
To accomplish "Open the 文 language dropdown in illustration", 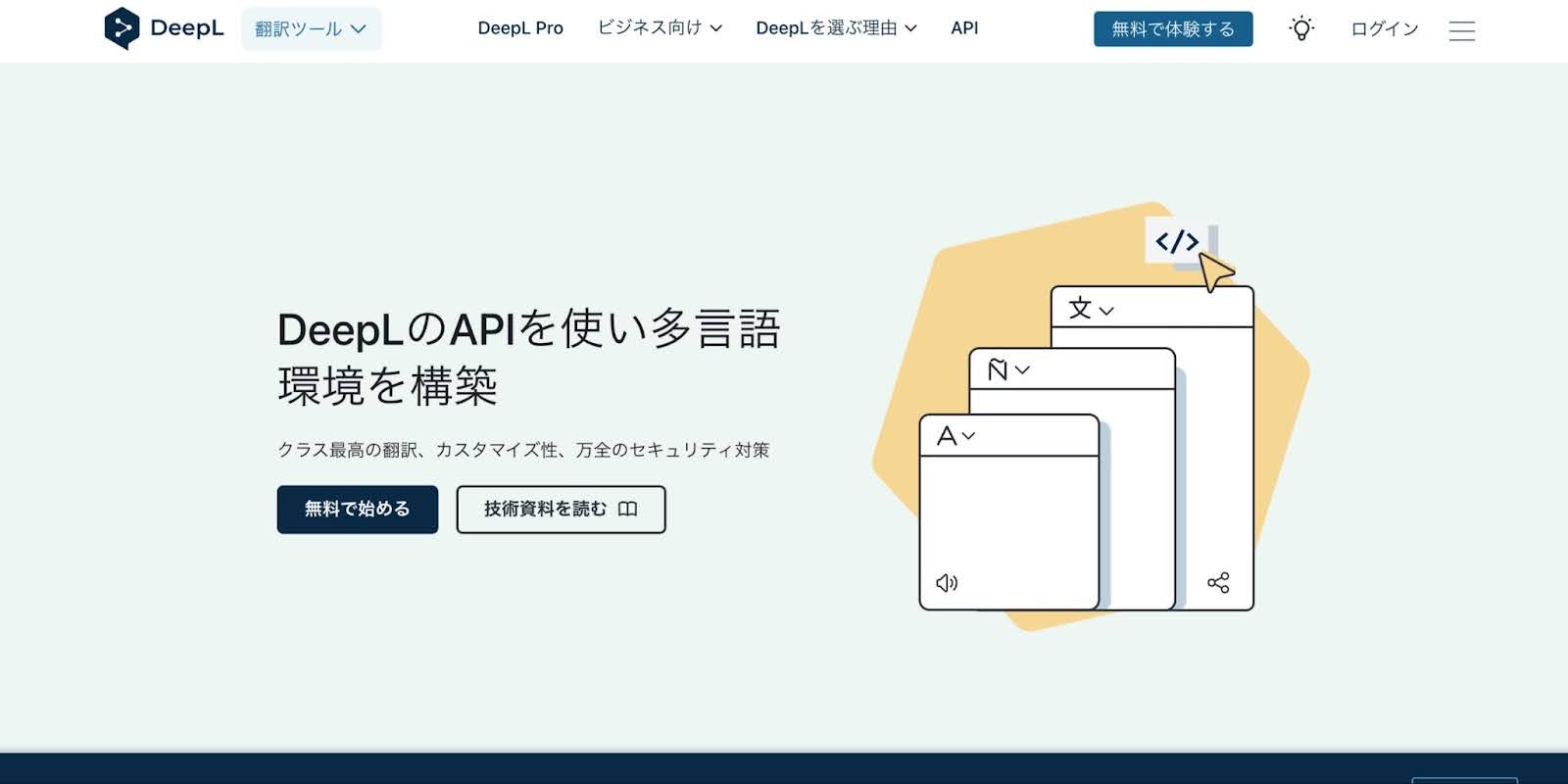I will pyautogui.click(x=1091, y=309).
